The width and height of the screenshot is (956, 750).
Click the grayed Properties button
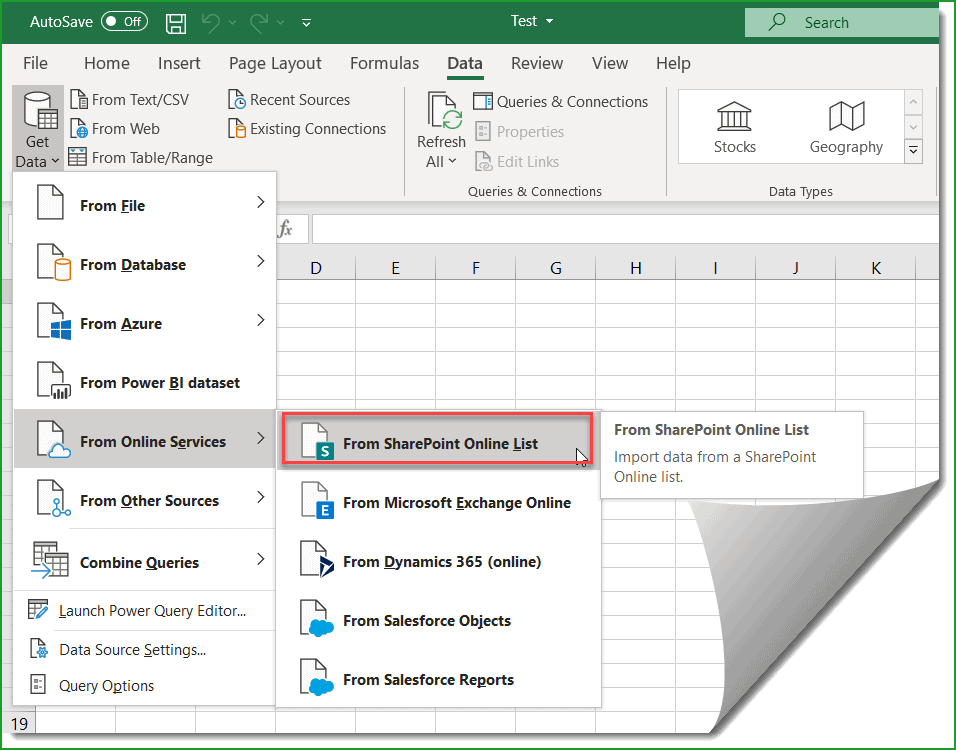pyautogui.click(x=519, y=131)
